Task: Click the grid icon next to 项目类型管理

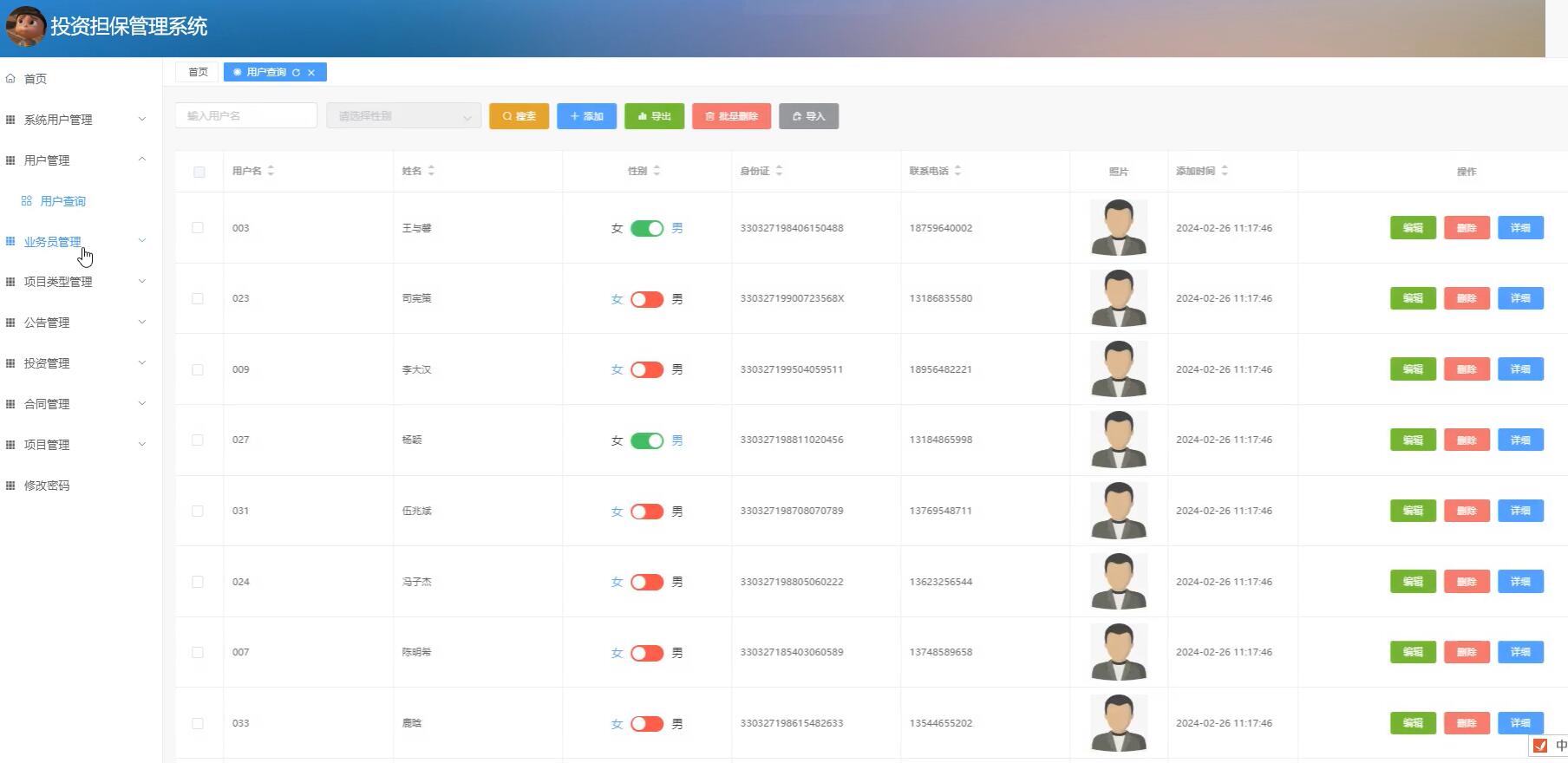Action: [x=10, y=282]
